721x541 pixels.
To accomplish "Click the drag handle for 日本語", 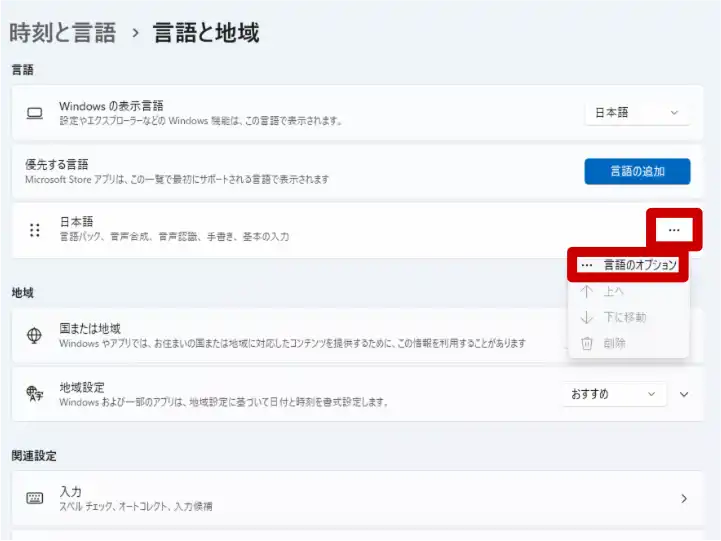I will 34,230.
